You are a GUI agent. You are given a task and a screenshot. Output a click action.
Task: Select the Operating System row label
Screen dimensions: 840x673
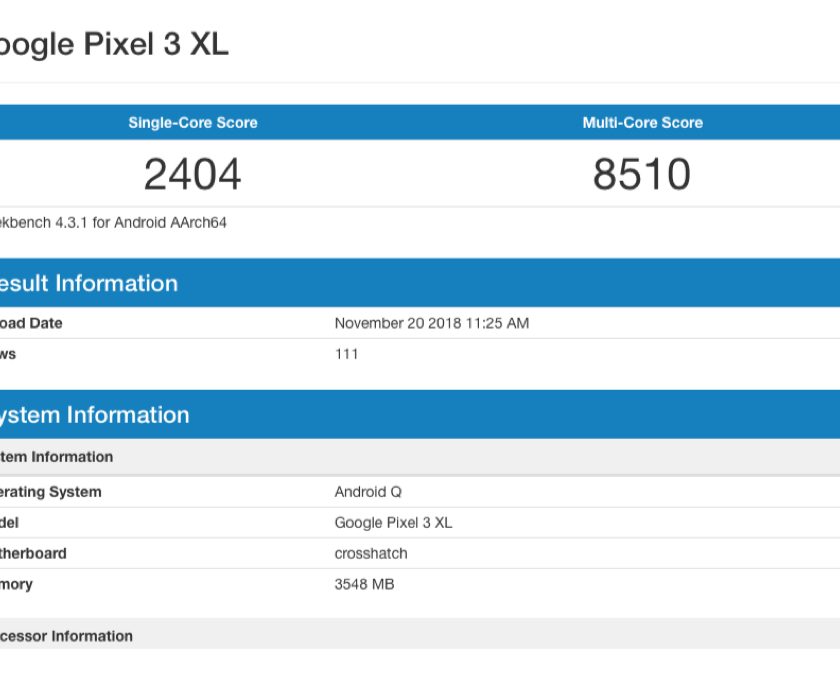coord(50,492)
